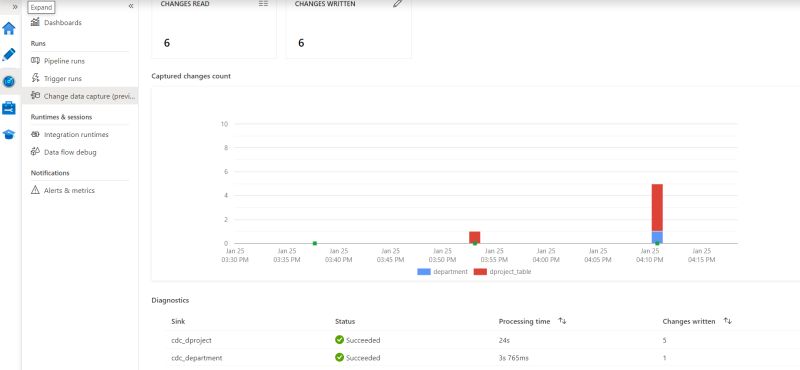Click the blue department bar segment
800x370 pixels.
click(x=657, y=237)
